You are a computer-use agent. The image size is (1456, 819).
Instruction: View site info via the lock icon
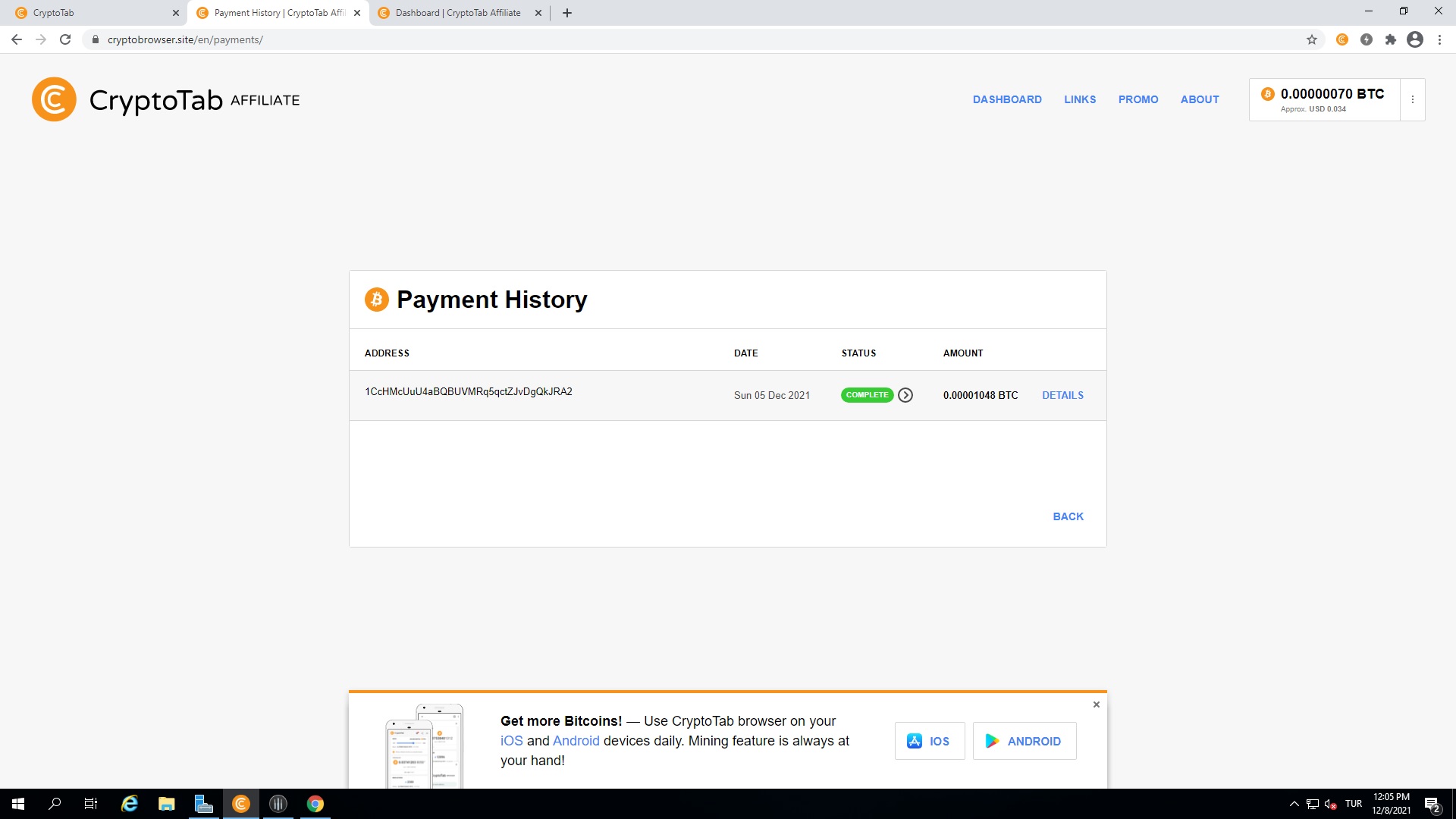pos(95,39)
